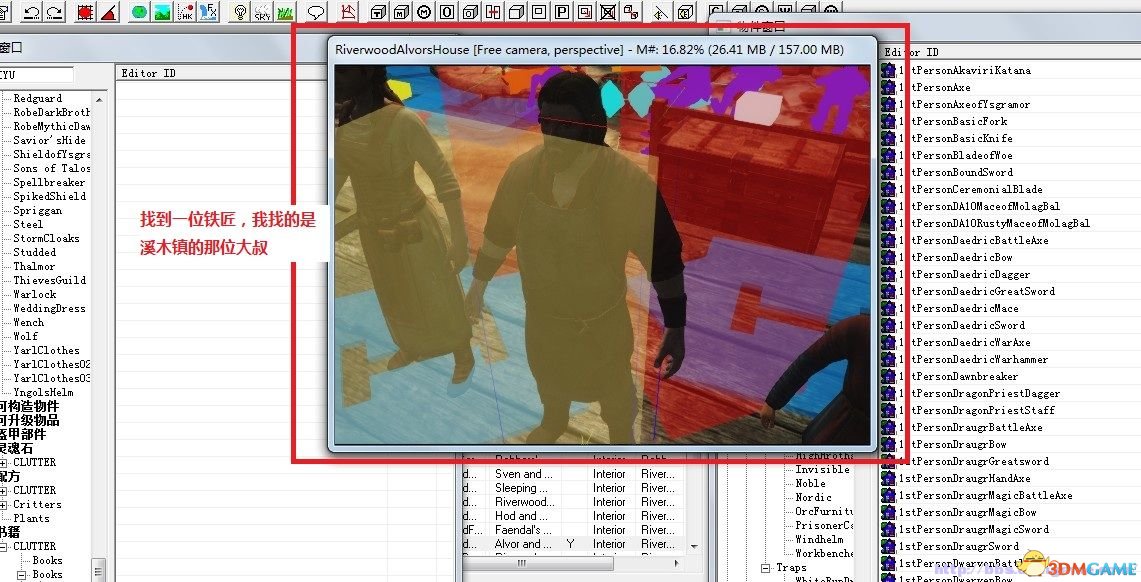This screenshot has width=1141, height=582.
Task: Click the red-barred H toolbar icon
Action: point(493,12)
